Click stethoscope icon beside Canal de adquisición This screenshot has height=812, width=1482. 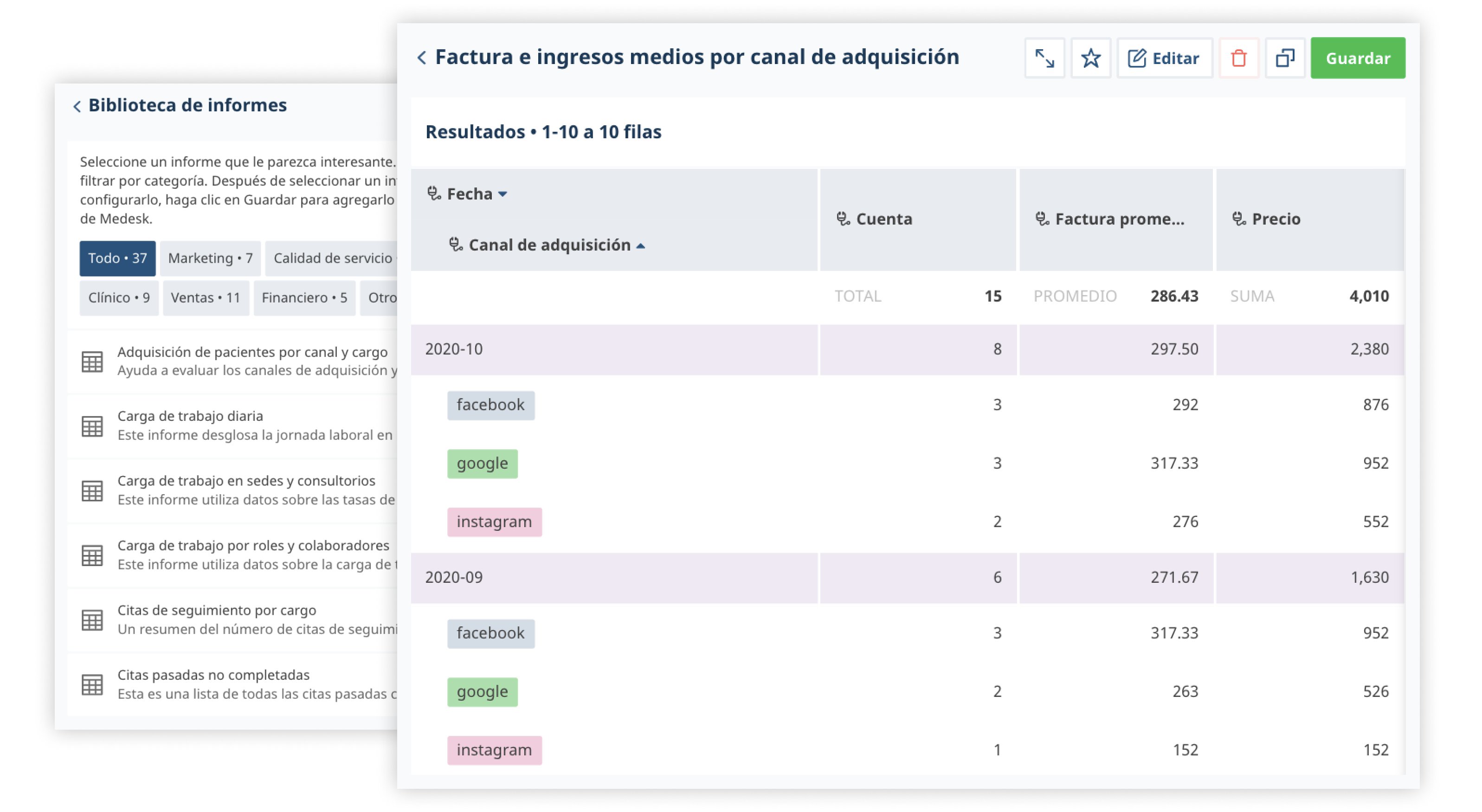(x=455, y=245)
